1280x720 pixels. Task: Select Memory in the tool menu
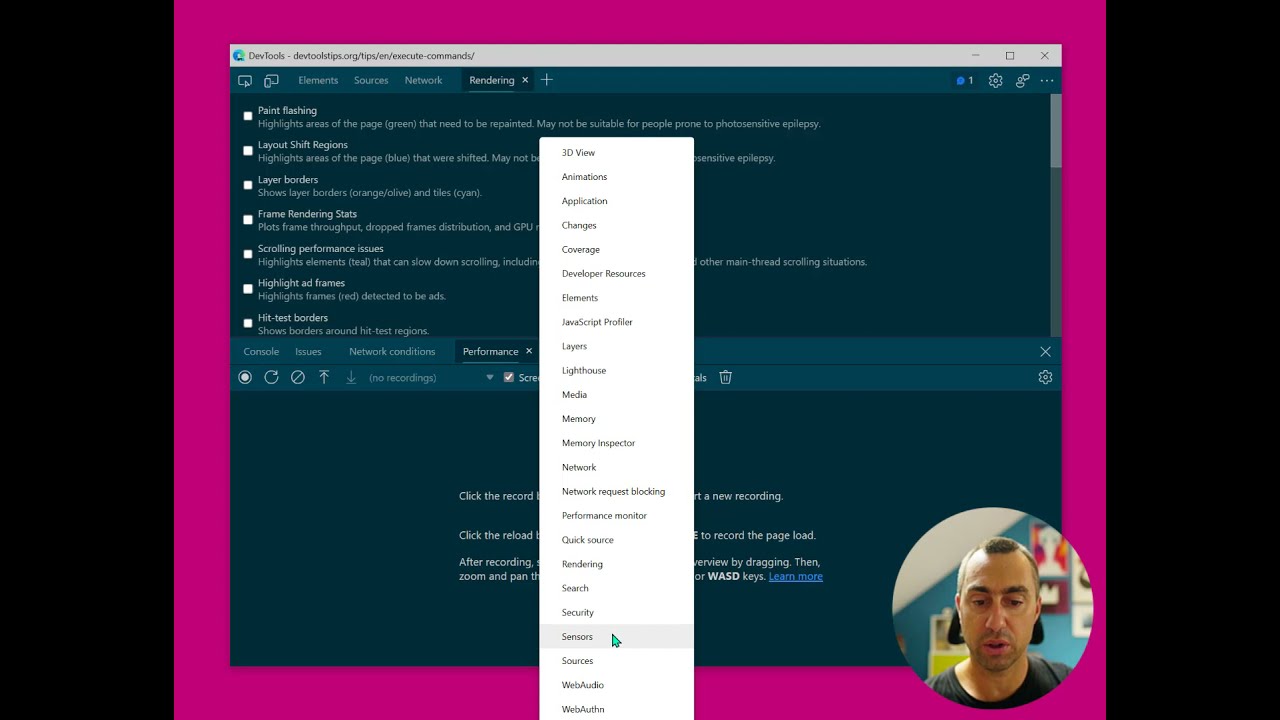(x=616, y=419)
